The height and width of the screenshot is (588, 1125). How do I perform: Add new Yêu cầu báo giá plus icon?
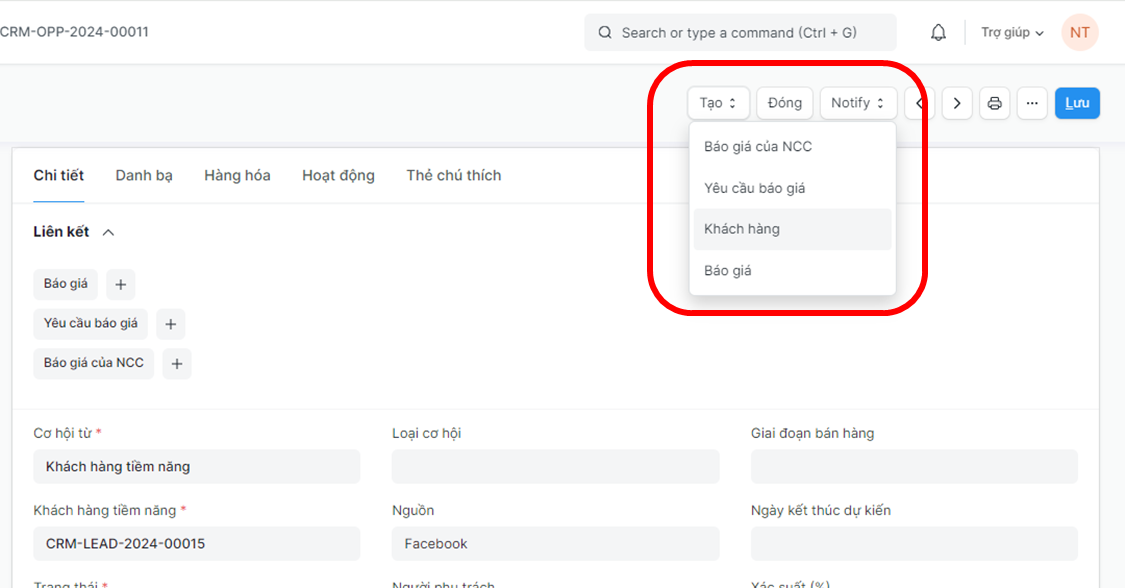pos(170,324)
